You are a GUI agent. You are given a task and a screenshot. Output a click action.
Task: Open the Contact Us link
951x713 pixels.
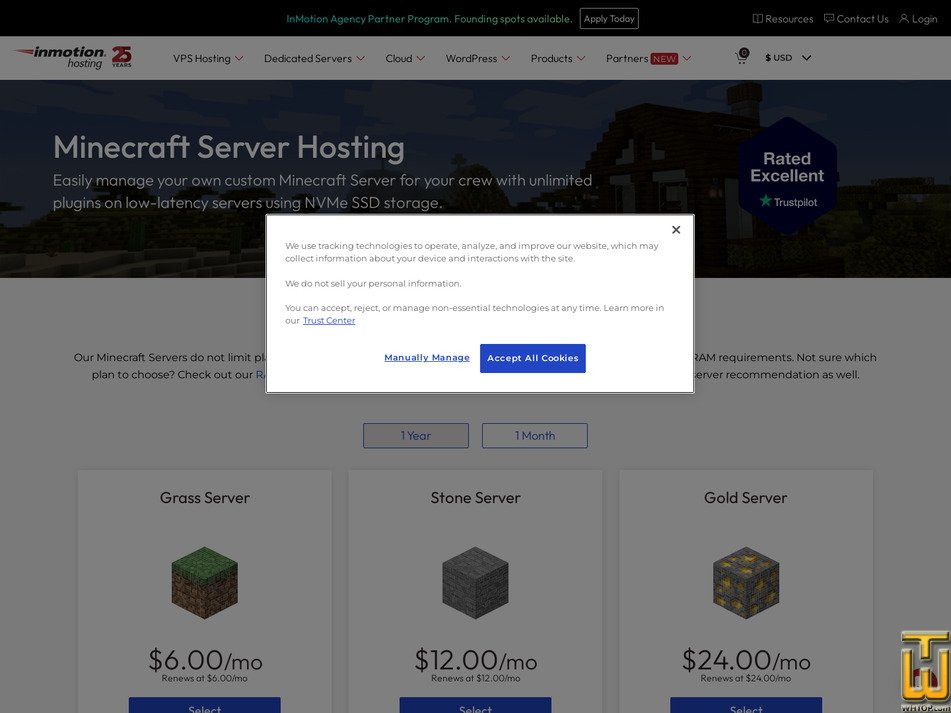point(856,19)
